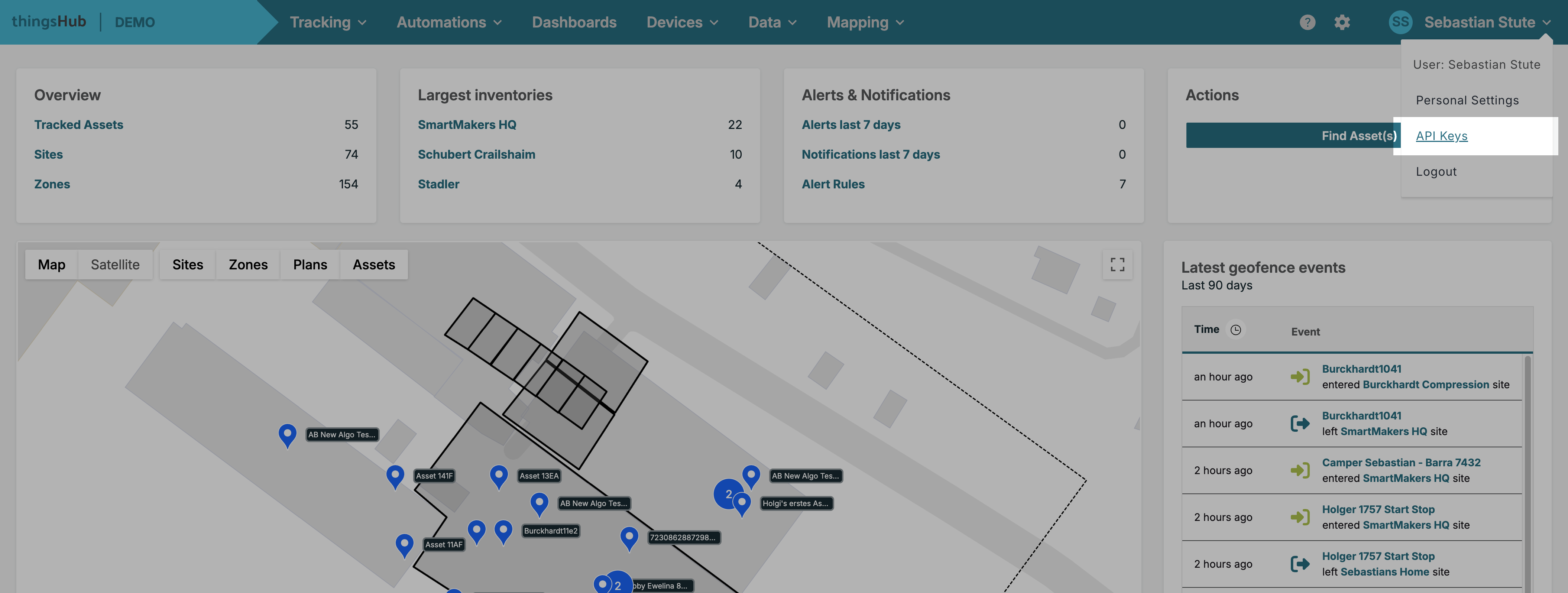Image resolution: width=1568 pixels, height=593 pixels.
Task: Select API Keys from user menu
Action: tap(1441, 136)
